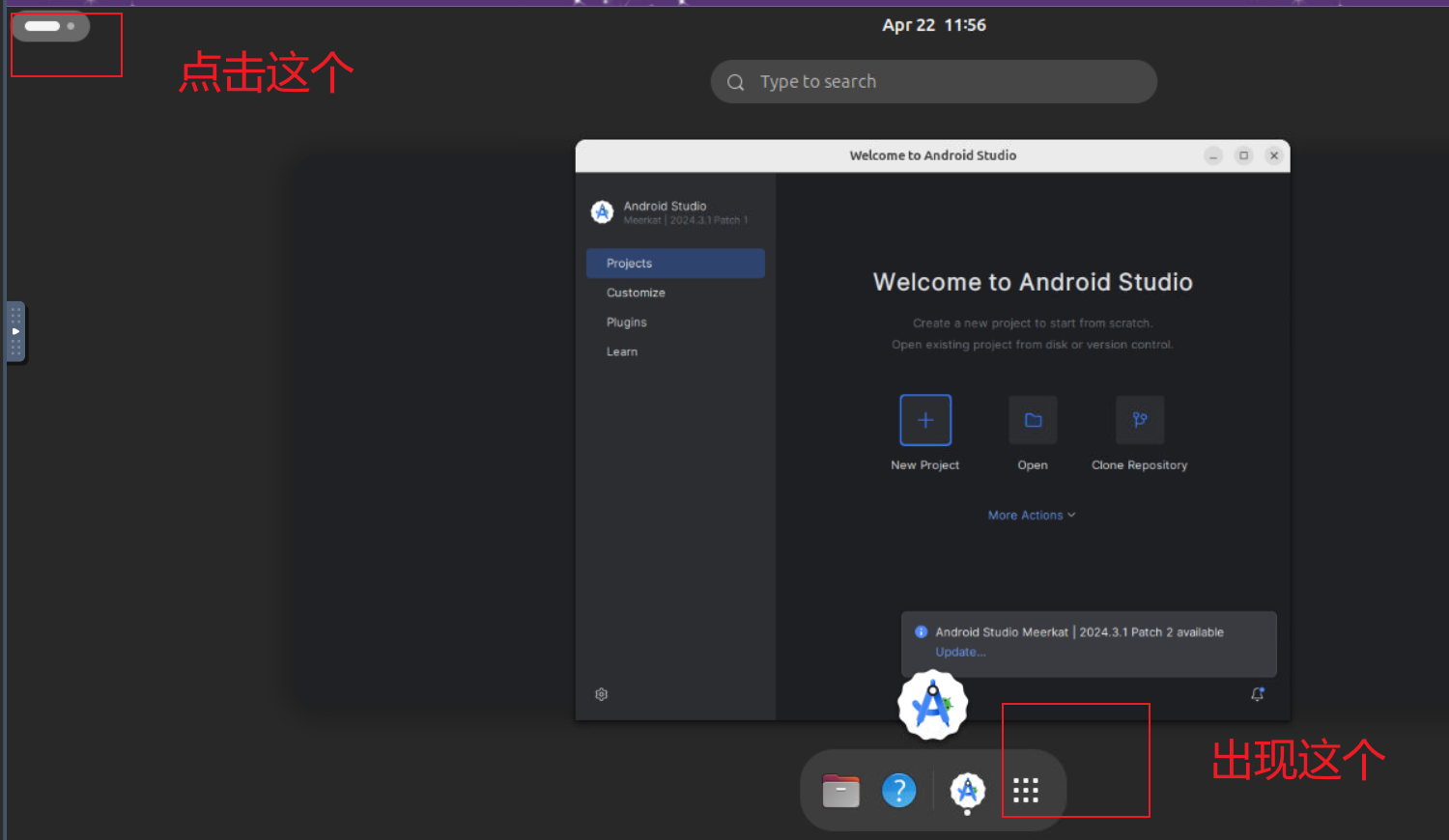Click the Welcome to Android Studio heading

pos(1033,282)
